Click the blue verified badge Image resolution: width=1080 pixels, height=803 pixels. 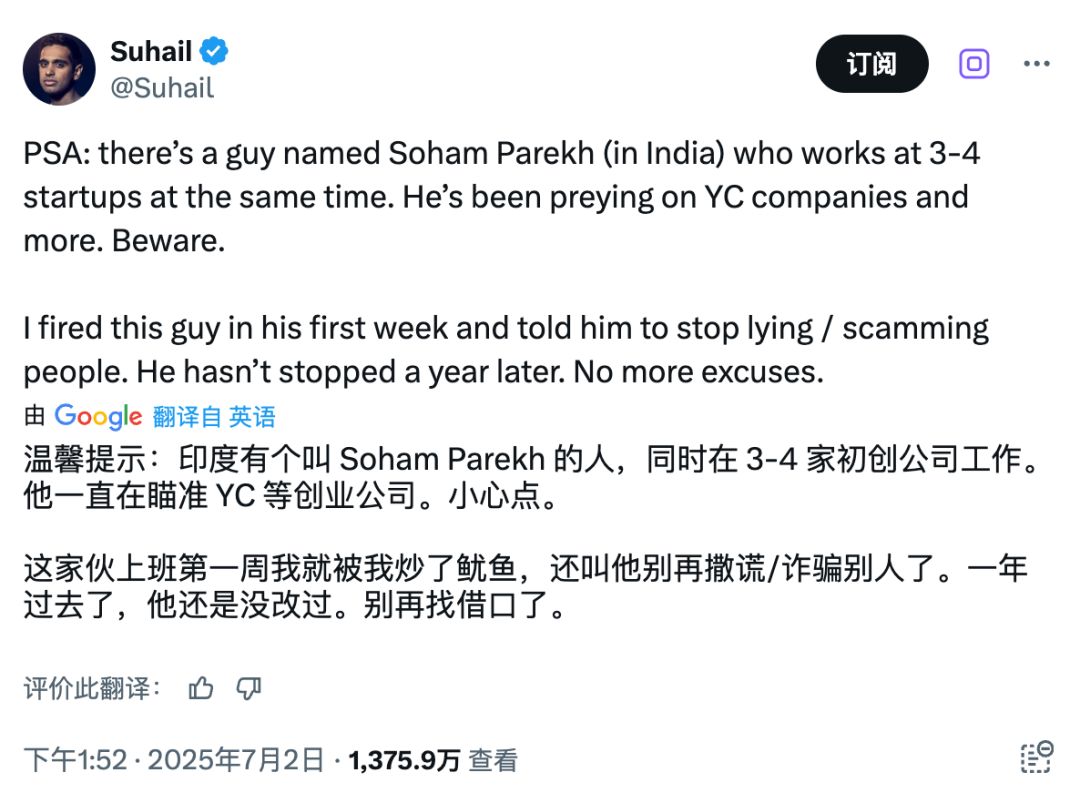(x=214, y=51)
